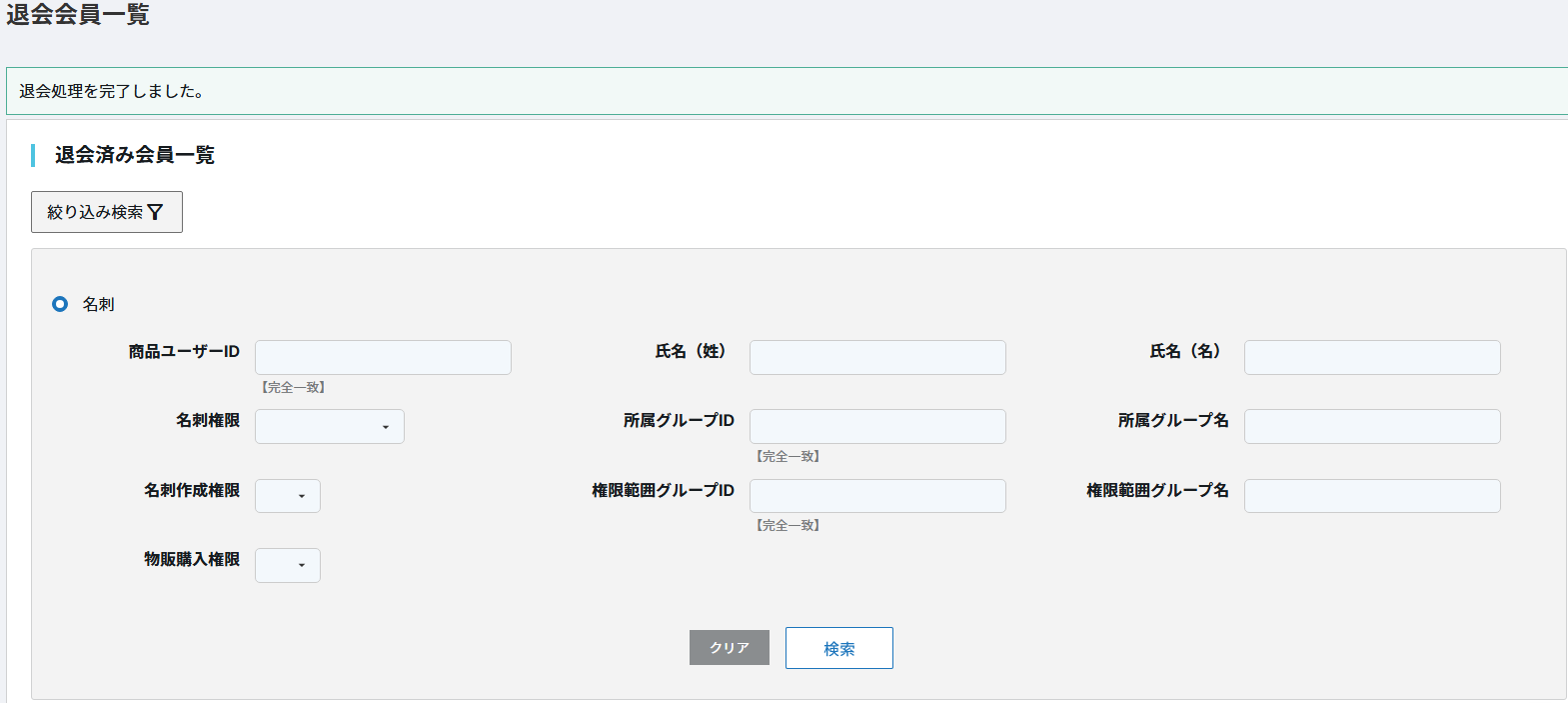The height and width of the screenshot is (703, 1568).
Task: Click the 名刺権限 field label
Action: 208,421
